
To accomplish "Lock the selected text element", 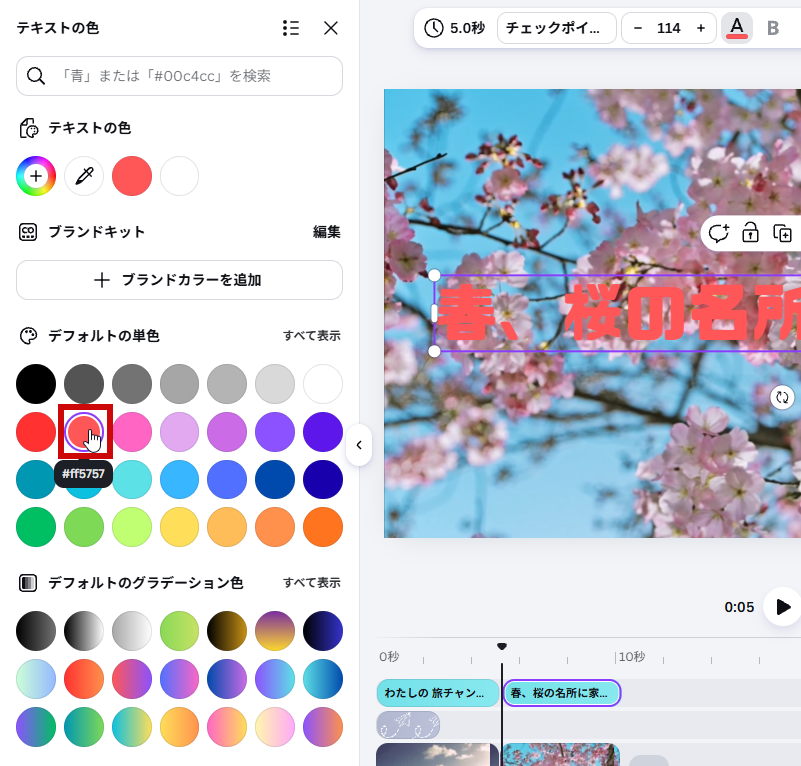I will [750, 233].
